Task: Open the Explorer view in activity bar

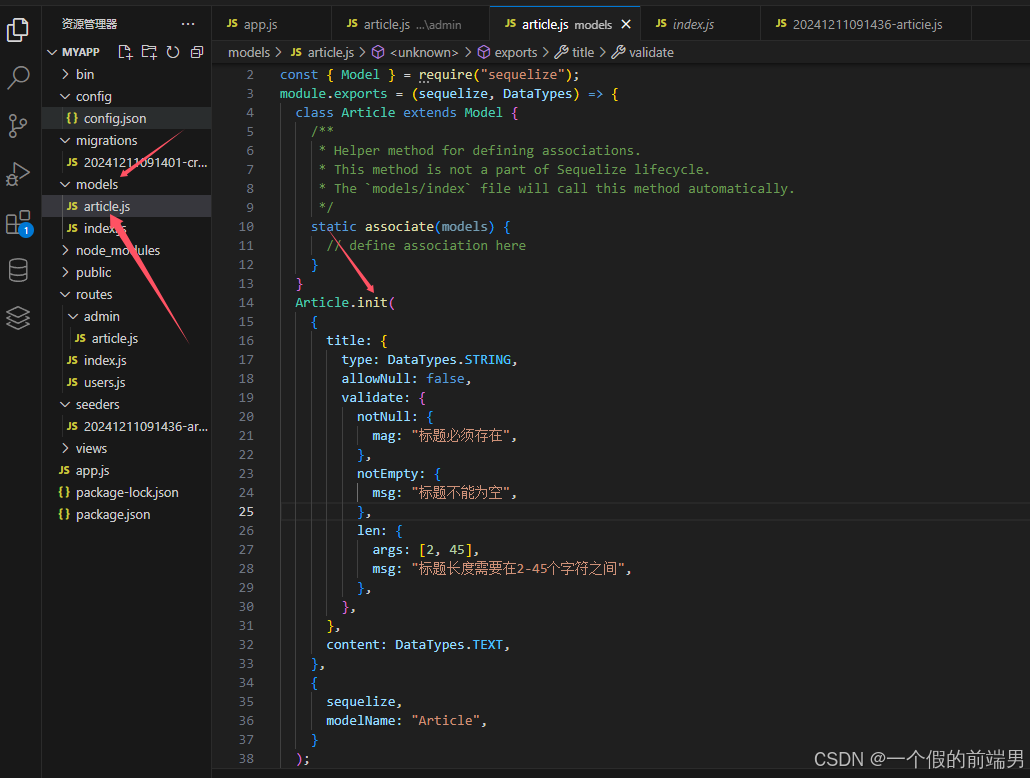Action: pyautogui.click(x=18, y=30)
